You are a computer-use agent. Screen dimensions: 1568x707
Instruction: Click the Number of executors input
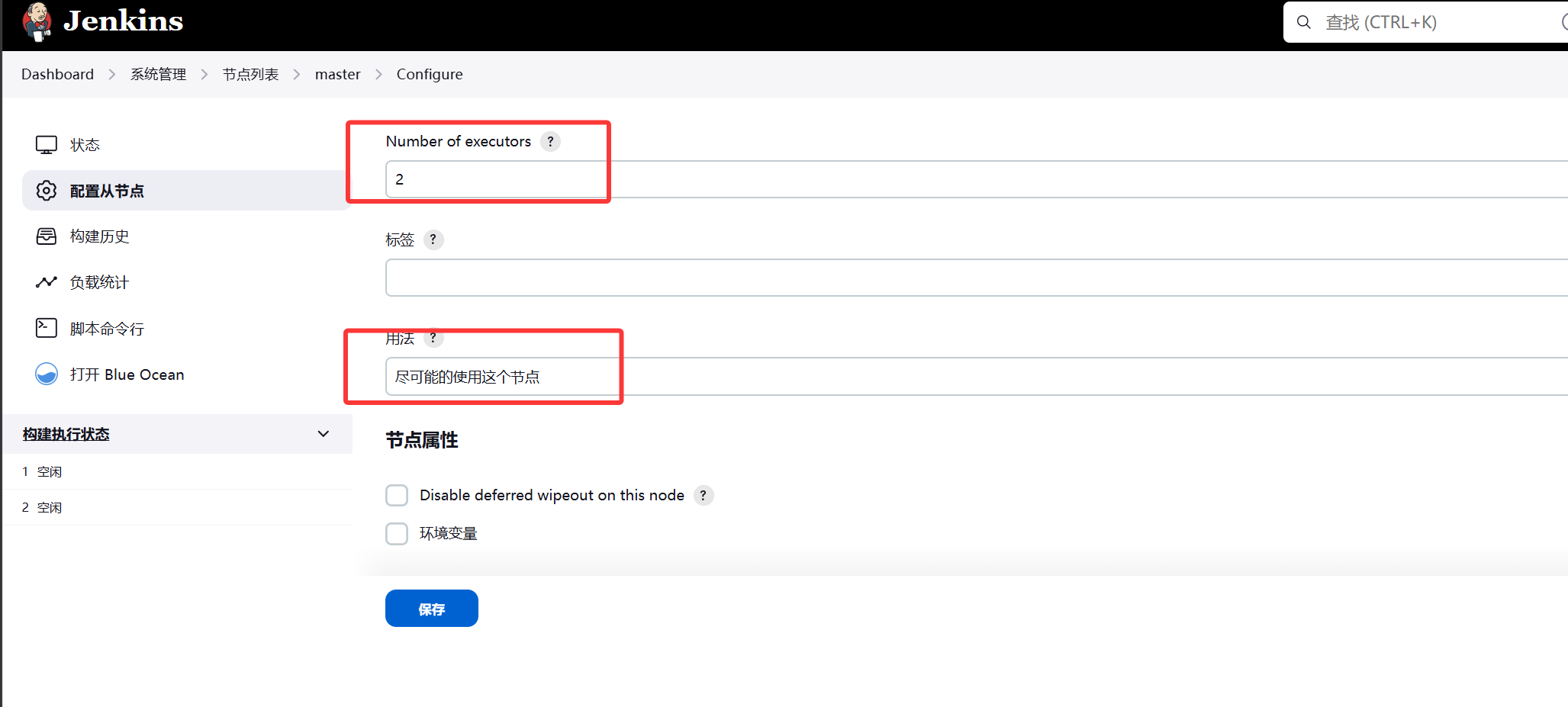point(977,179)
